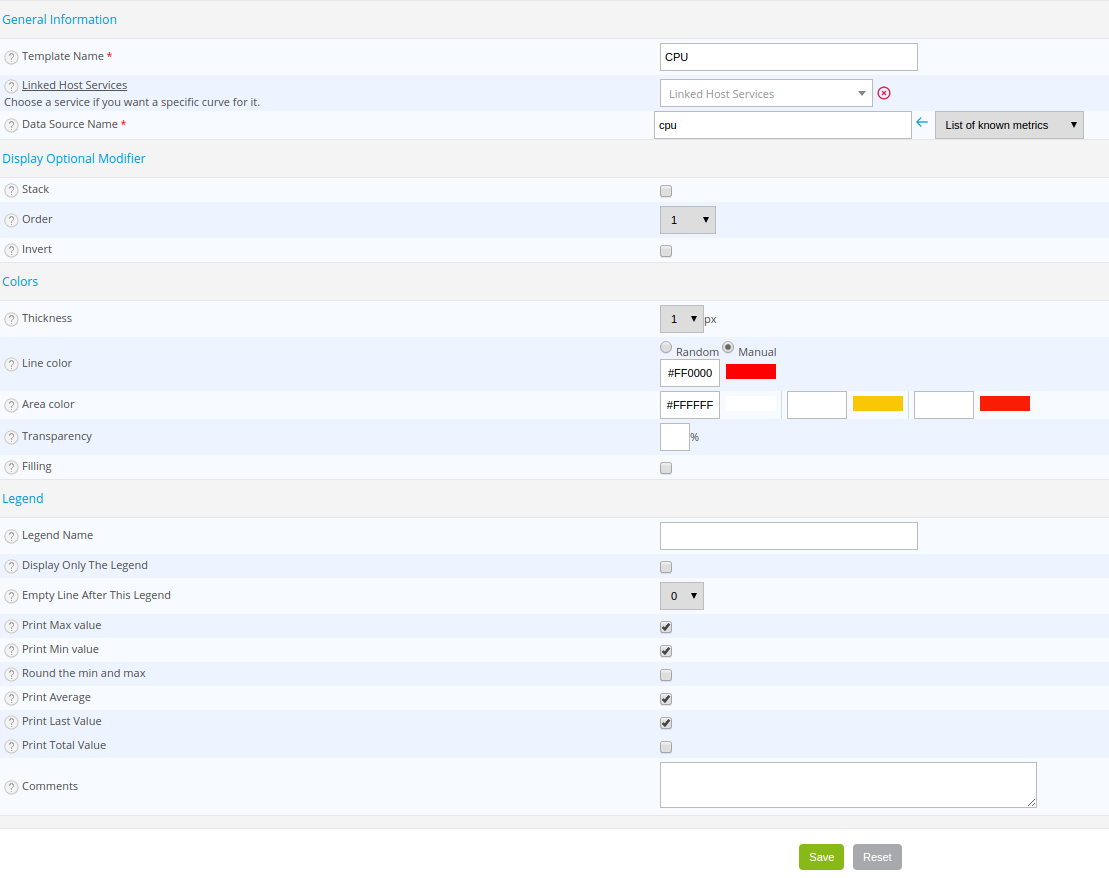The height and width of the screenshot is (878, 1109).
Task: Click help icon next to Transparency
Action: tap(11, 438)
